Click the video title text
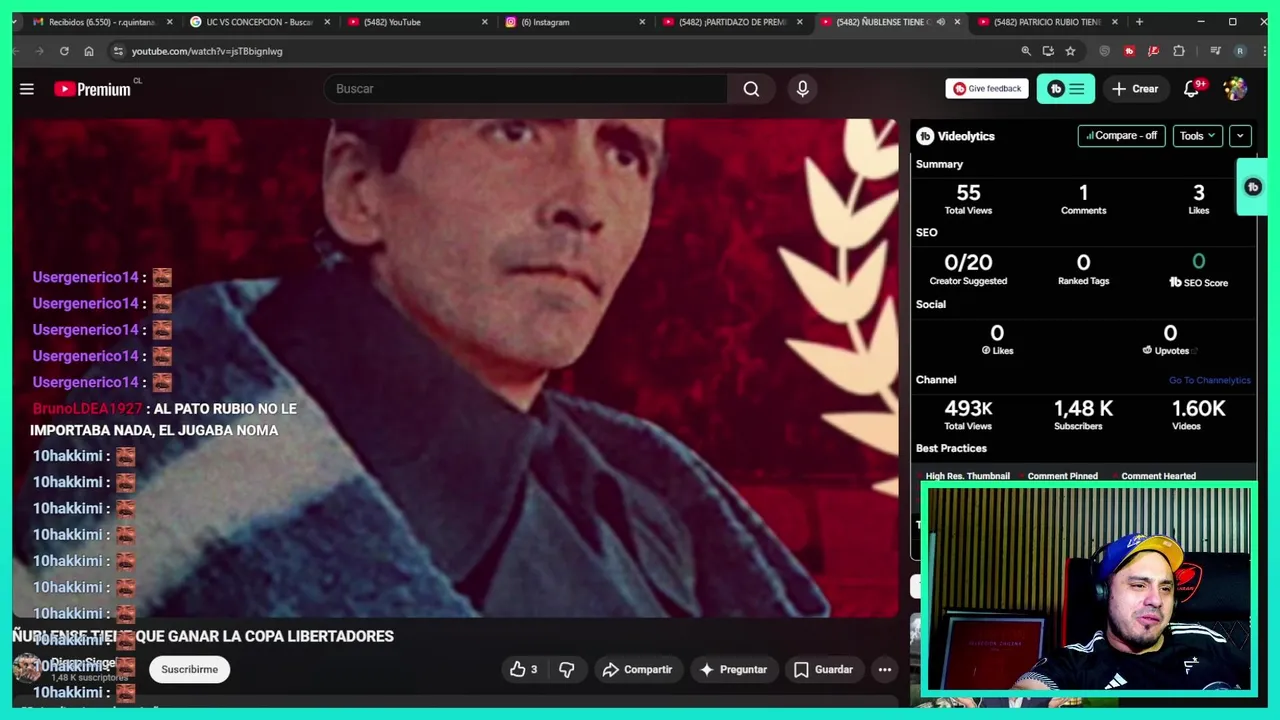Screen dimensions: 1280x720 pos(203,636)
